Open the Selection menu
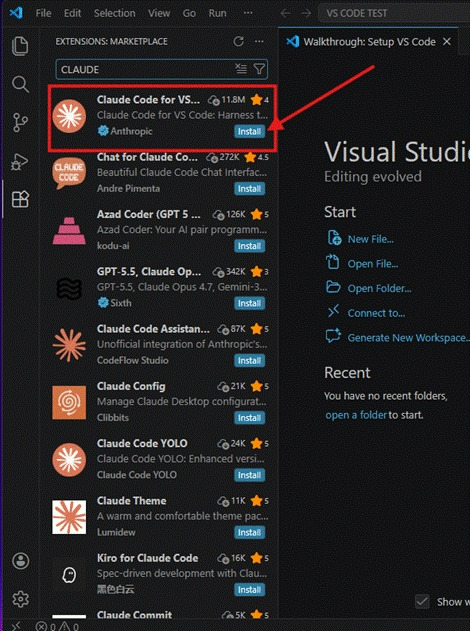Image resolution: width=470 pixels, height=631 pixels. click(x=115, y=13)
